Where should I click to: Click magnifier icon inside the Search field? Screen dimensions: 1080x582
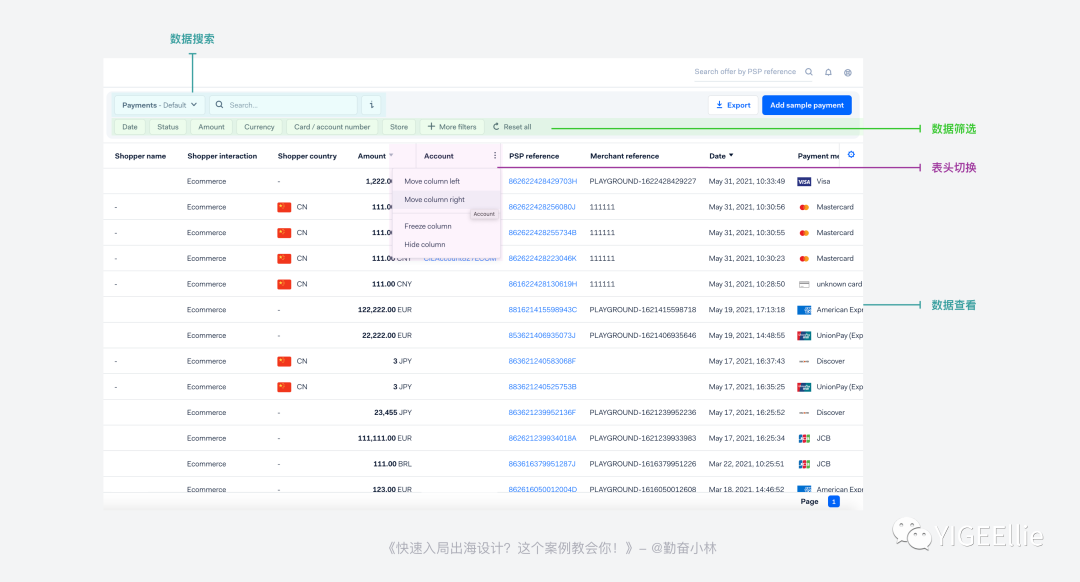click(219, 105)
